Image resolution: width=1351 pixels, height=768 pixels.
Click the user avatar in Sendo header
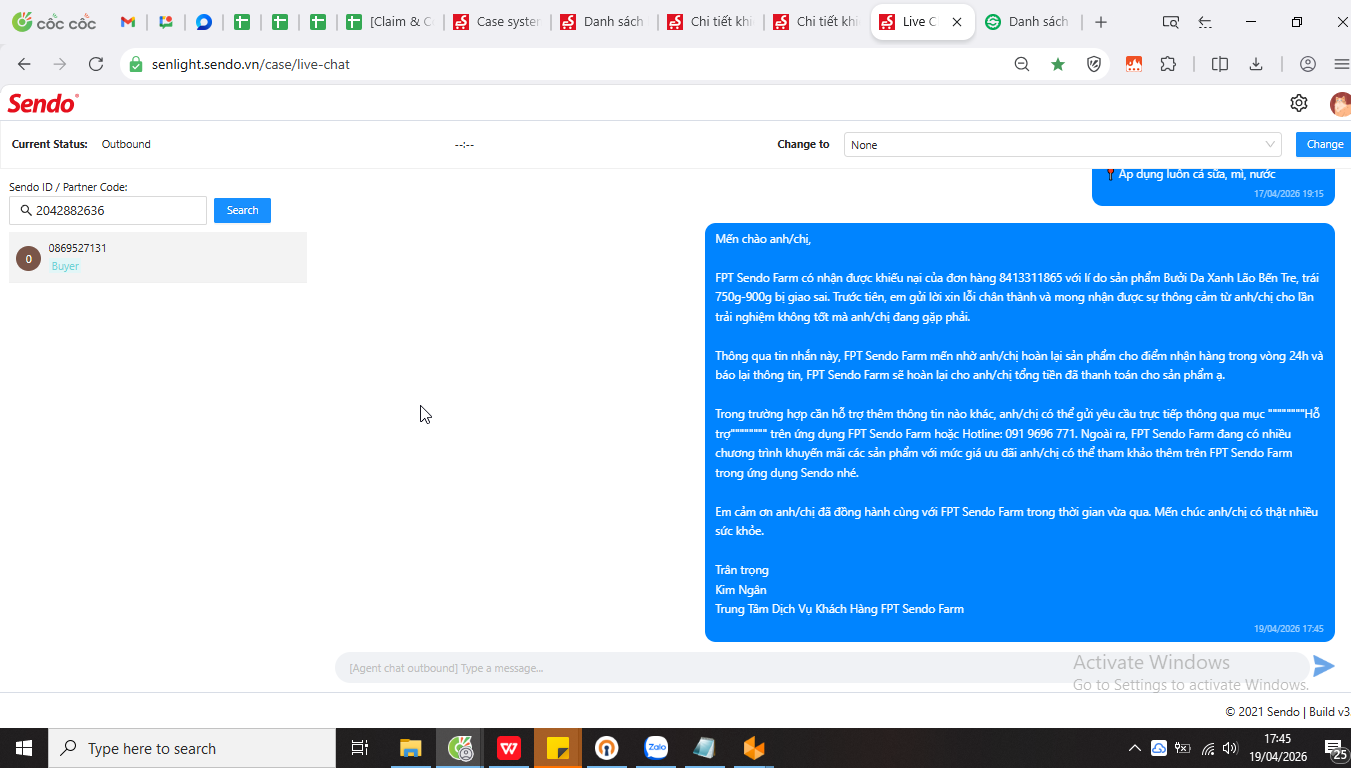[1341, 103]
